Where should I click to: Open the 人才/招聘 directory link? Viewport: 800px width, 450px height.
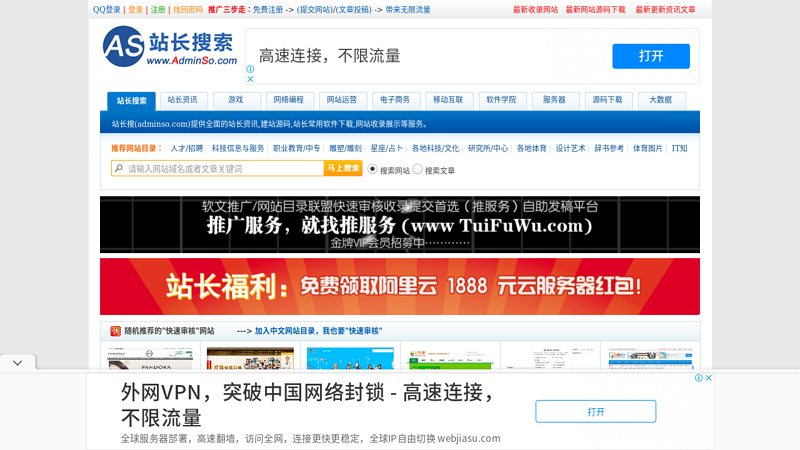pyautogui.click(x=187, y=148)
